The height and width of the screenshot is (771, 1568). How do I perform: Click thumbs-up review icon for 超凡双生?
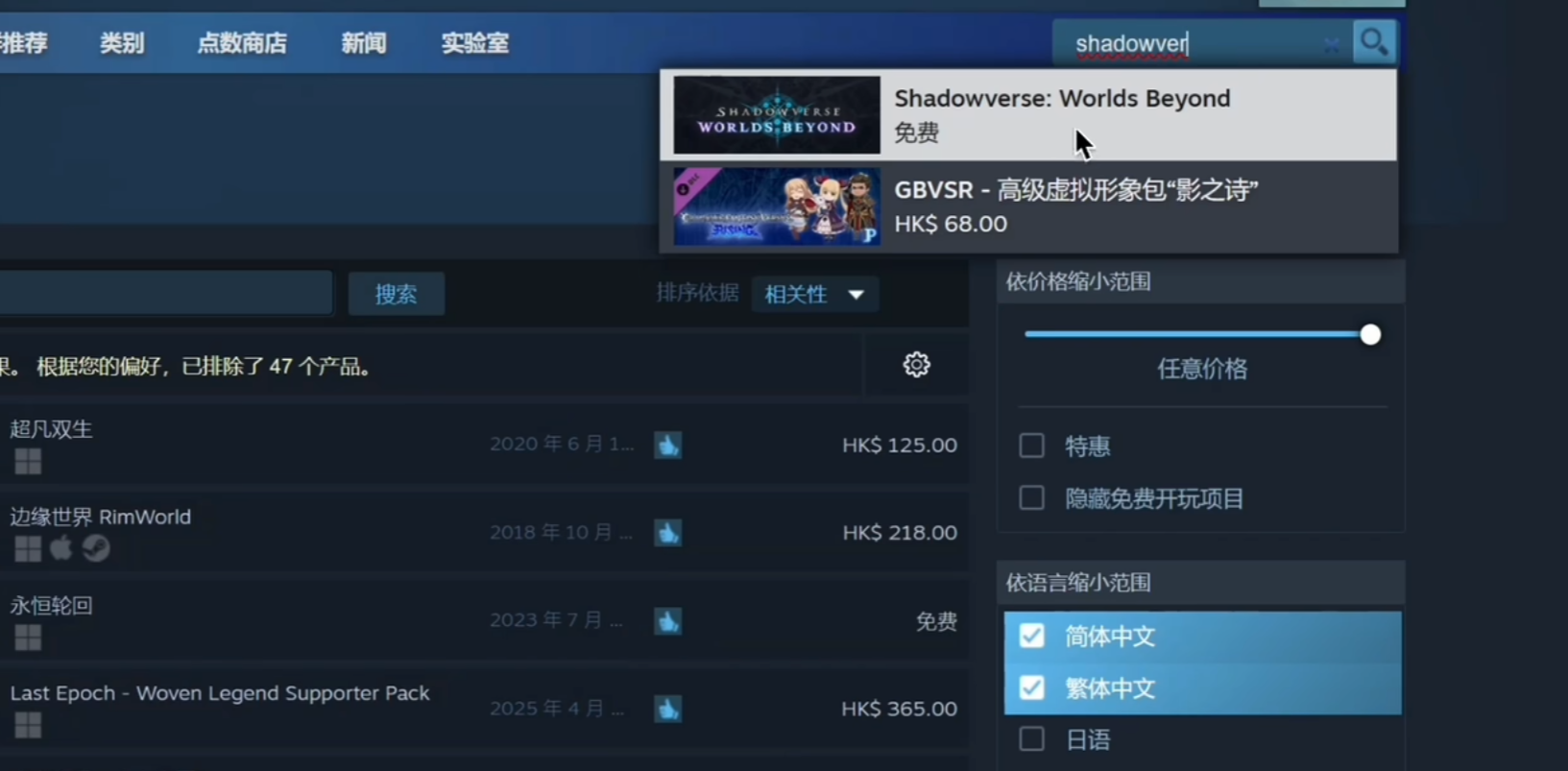(667, 445)
